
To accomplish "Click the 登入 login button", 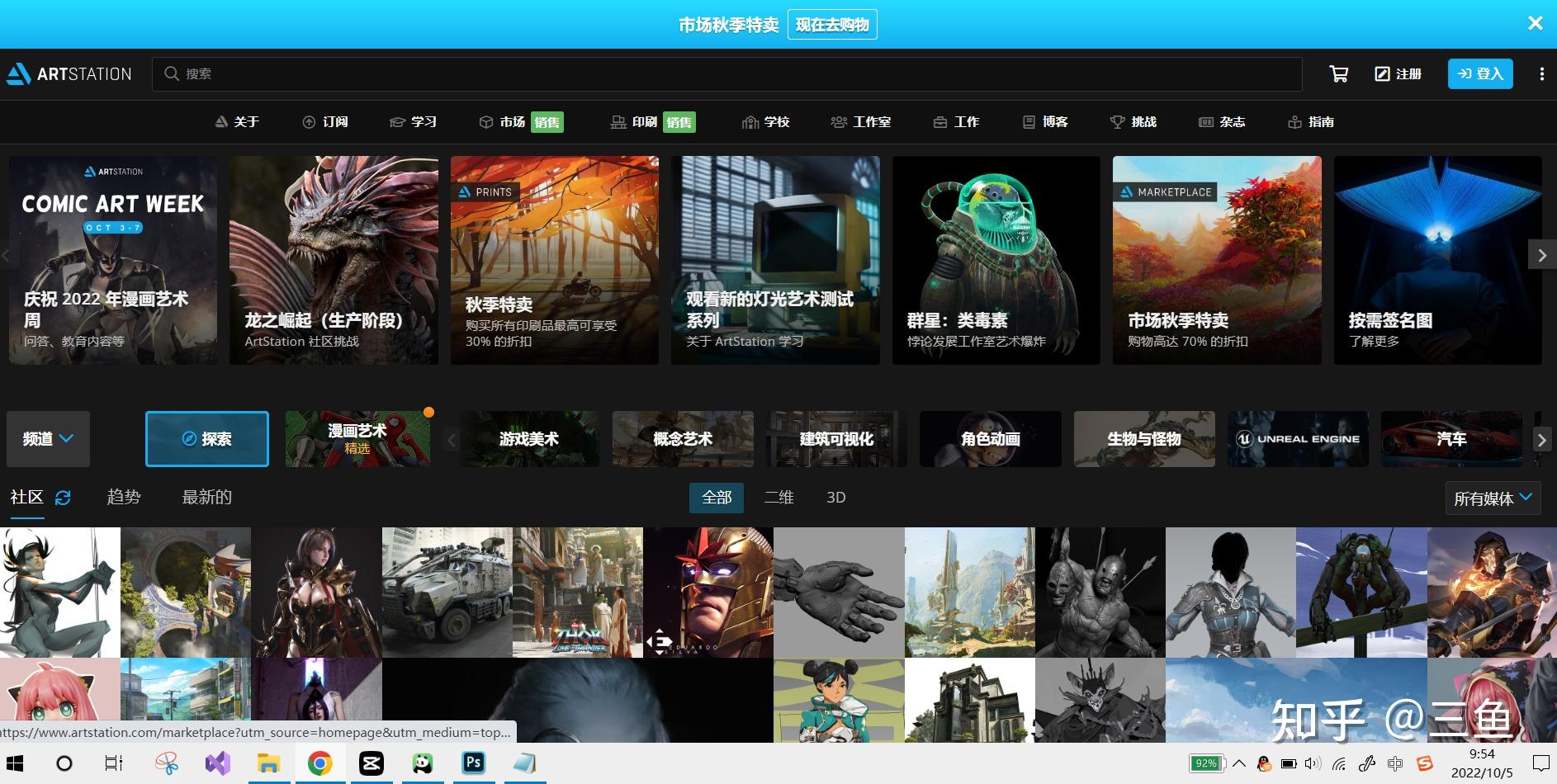I will 1480,73.
